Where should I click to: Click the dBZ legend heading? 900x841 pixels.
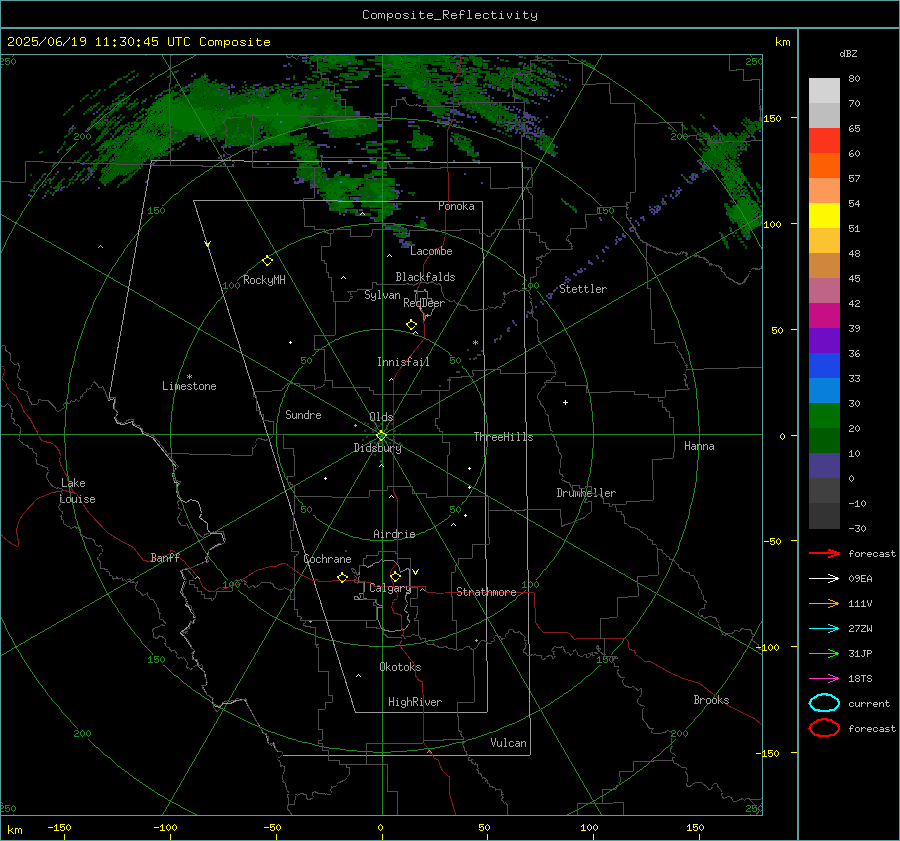(848, 53)
